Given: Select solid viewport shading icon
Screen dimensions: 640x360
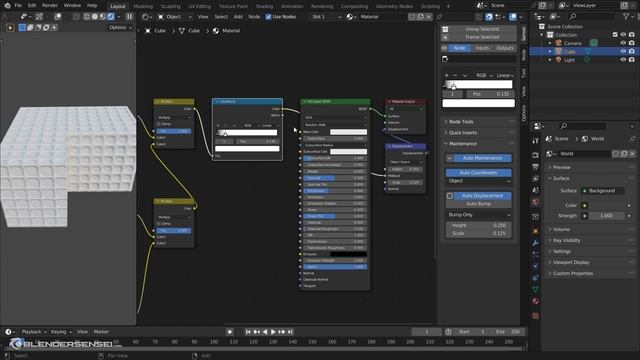Looking at the screenshot, I should tap(95, 17).
